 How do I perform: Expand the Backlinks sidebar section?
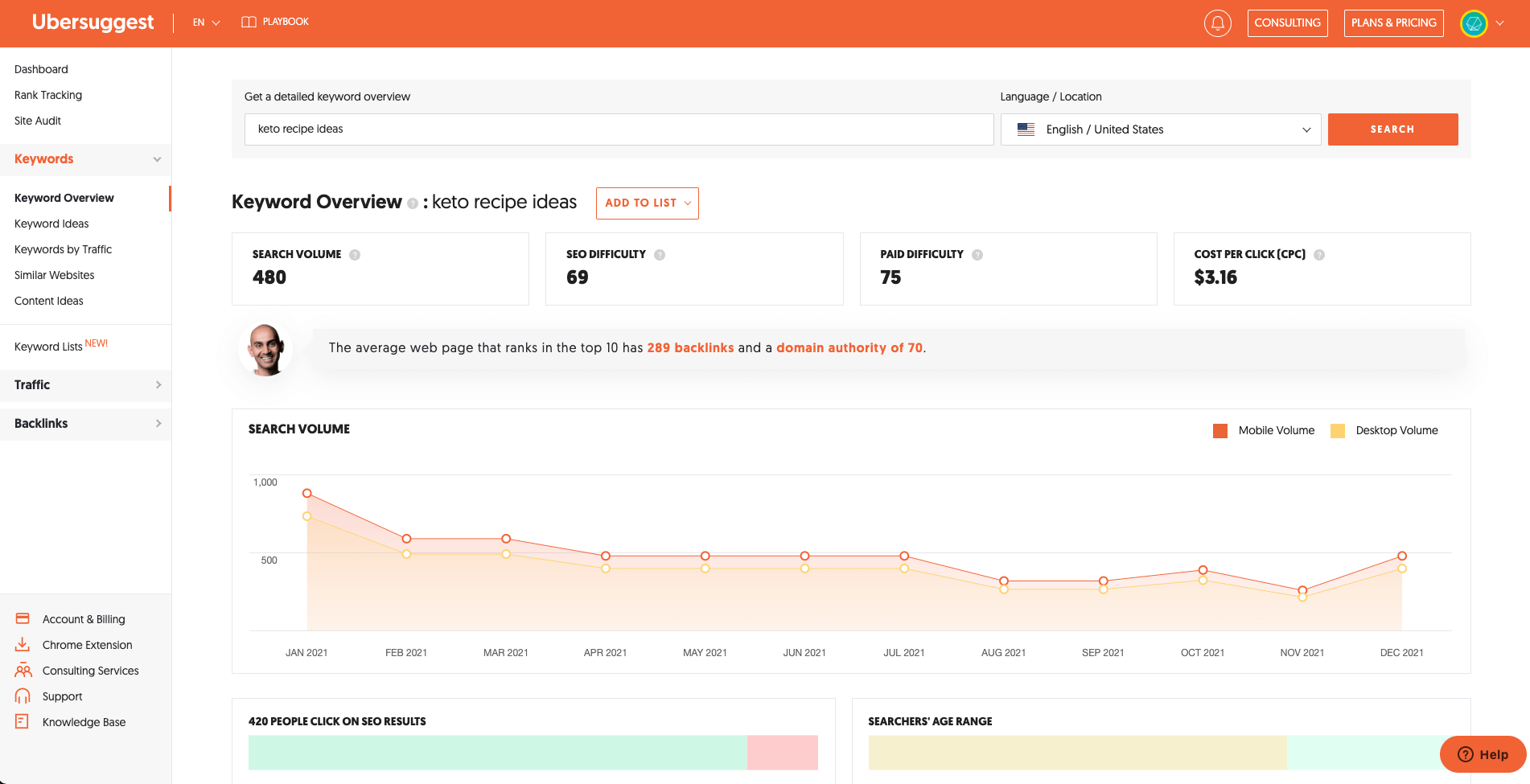click(85, 424)
